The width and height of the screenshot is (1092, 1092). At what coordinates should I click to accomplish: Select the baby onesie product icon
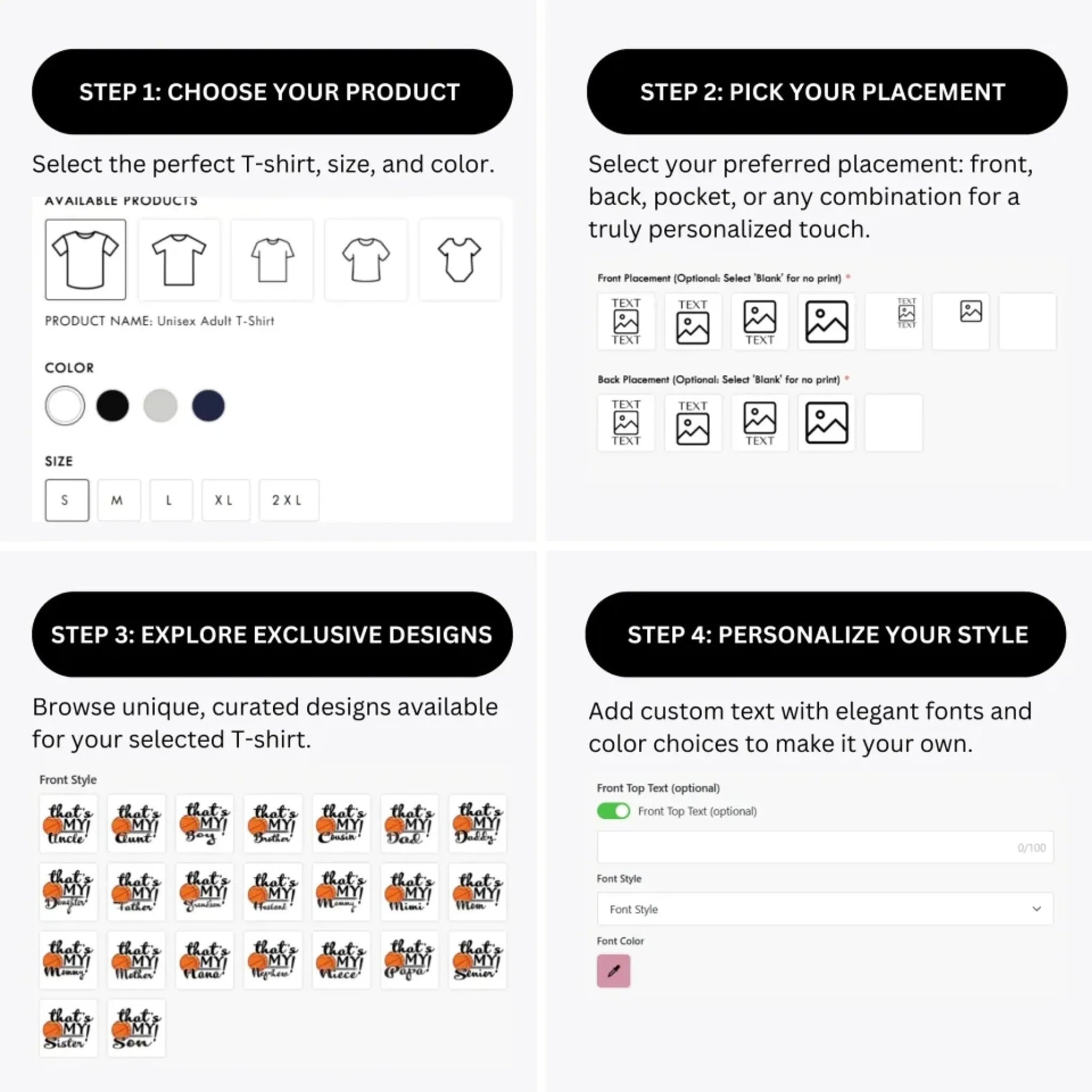[459, 260]
